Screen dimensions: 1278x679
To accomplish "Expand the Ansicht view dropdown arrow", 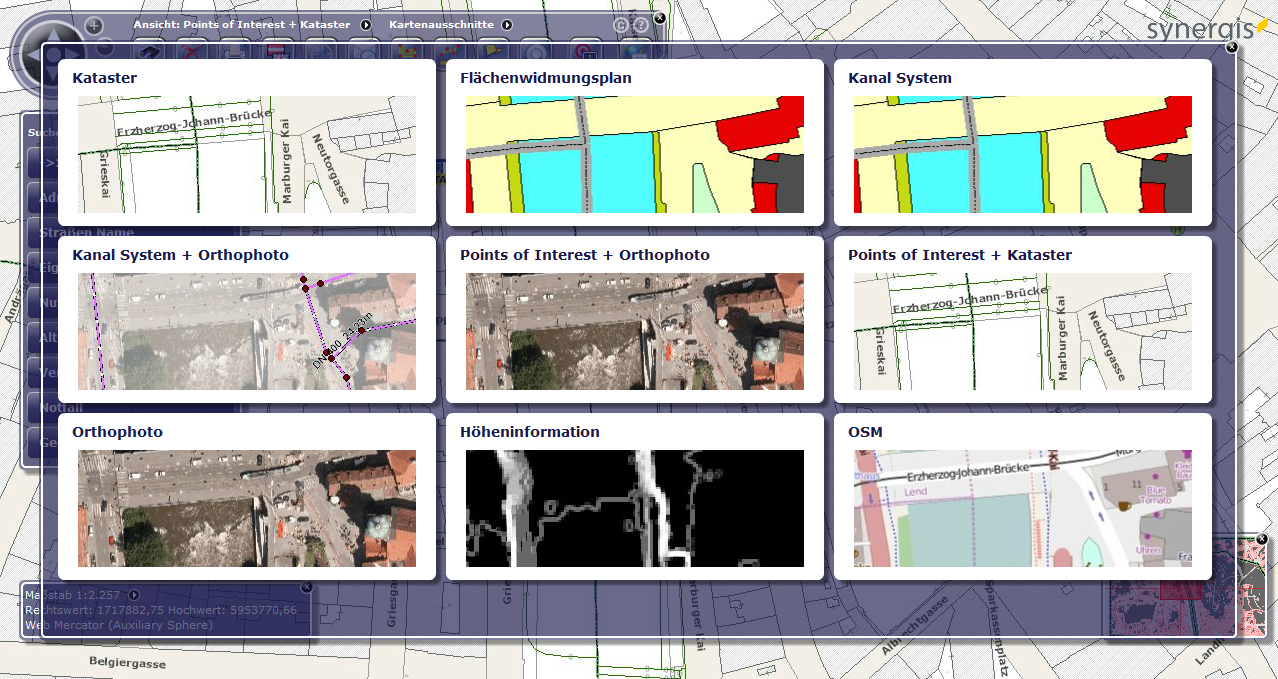I will click(x=366, y=24).
